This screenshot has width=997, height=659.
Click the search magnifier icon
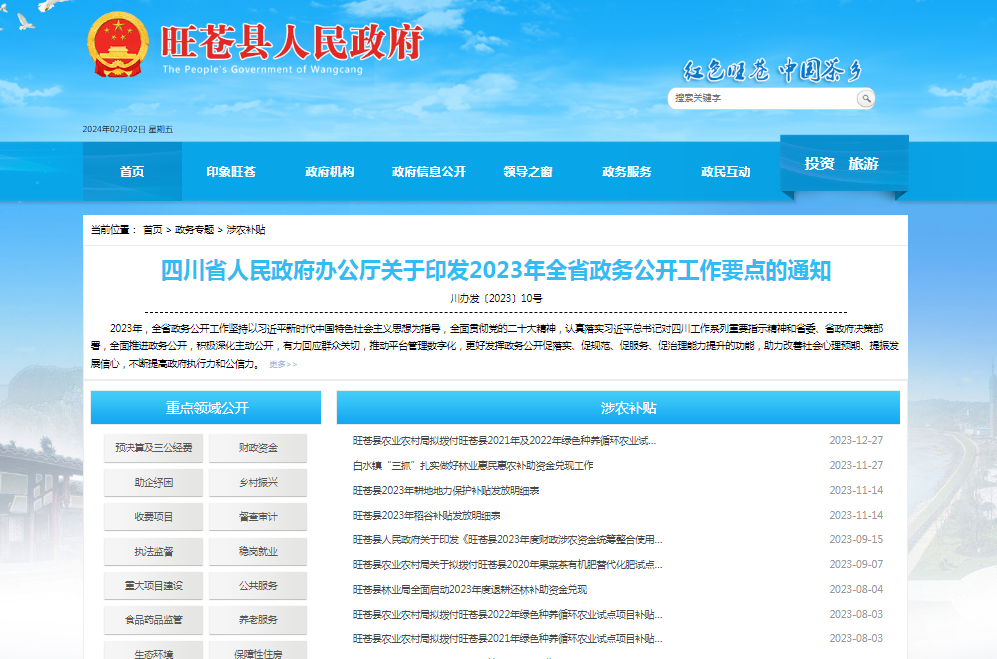[x=865, y=98]
